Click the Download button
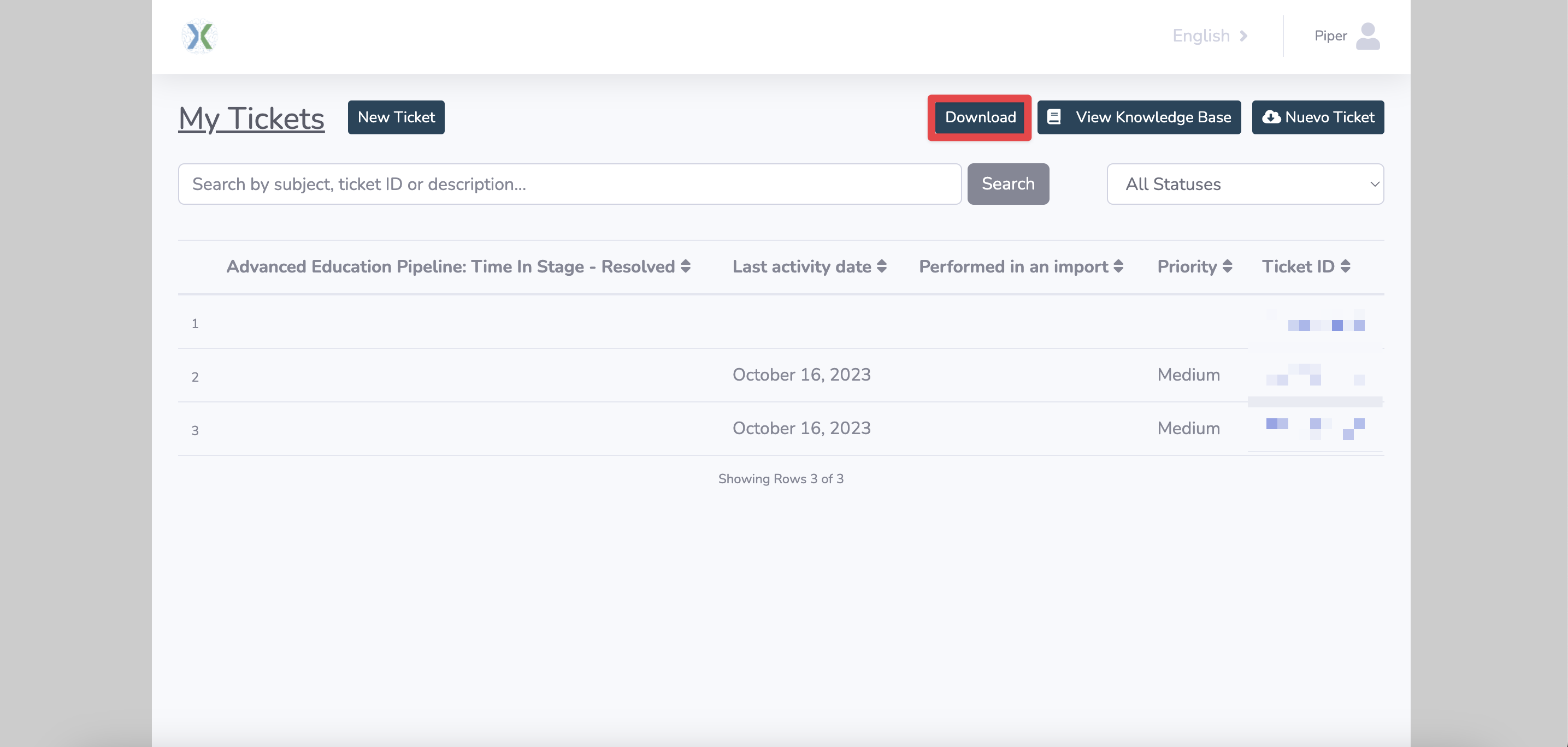This screenshot has width=1568, height=747. (980, 117)
